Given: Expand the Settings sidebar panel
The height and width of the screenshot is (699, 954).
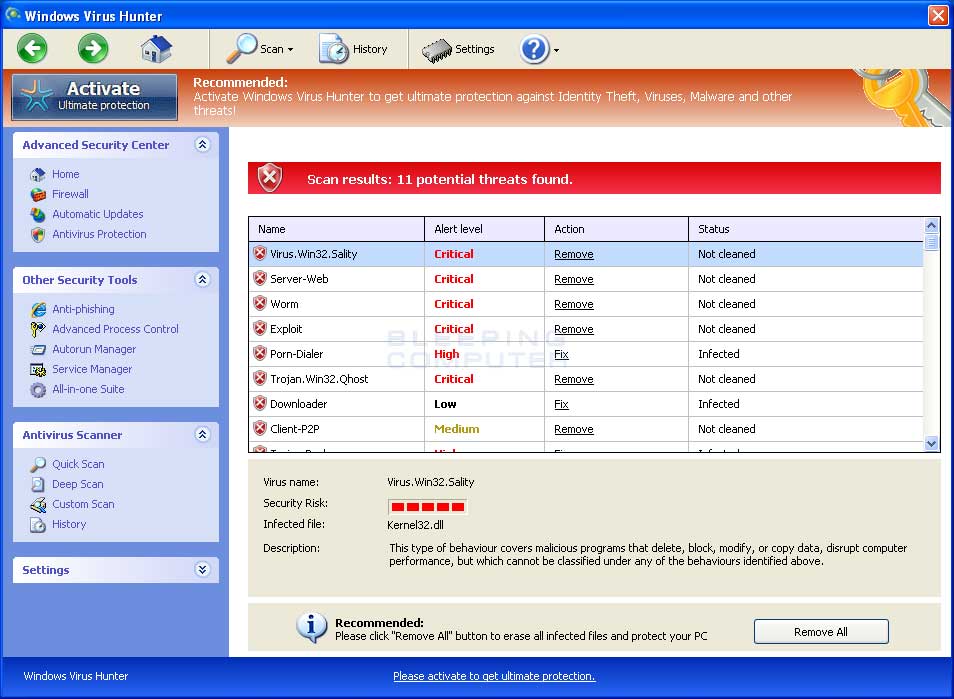Looking at the screenshot, I should coord(203,570).
